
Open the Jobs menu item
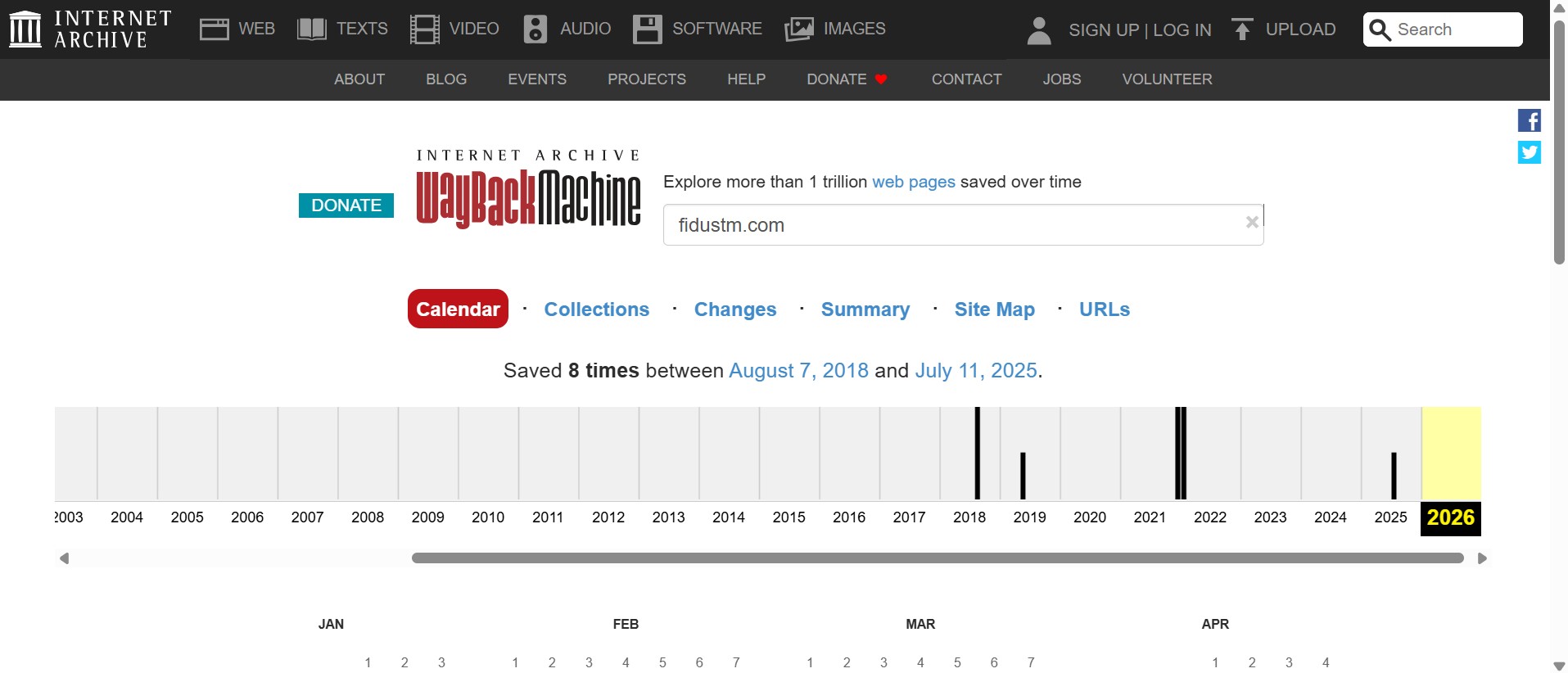point(1062,79)
